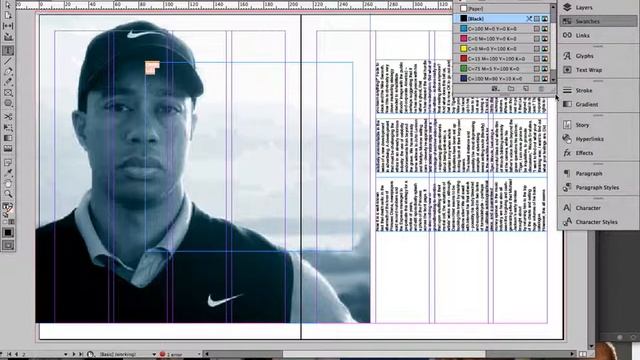
Task: Select the Page tool
Action: click(x=8, y=16)
